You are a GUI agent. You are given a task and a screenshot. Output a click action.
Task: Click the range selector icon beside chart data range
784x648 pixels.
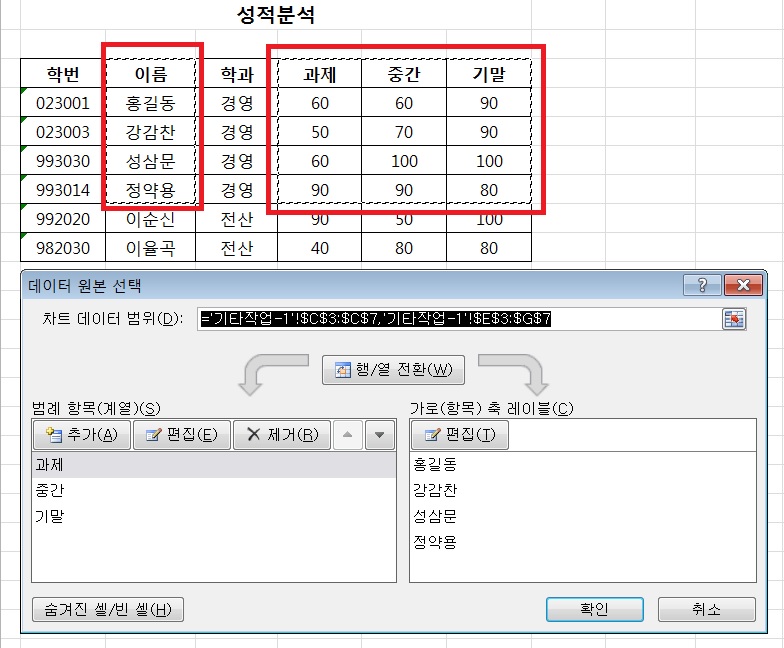(735, 319)
